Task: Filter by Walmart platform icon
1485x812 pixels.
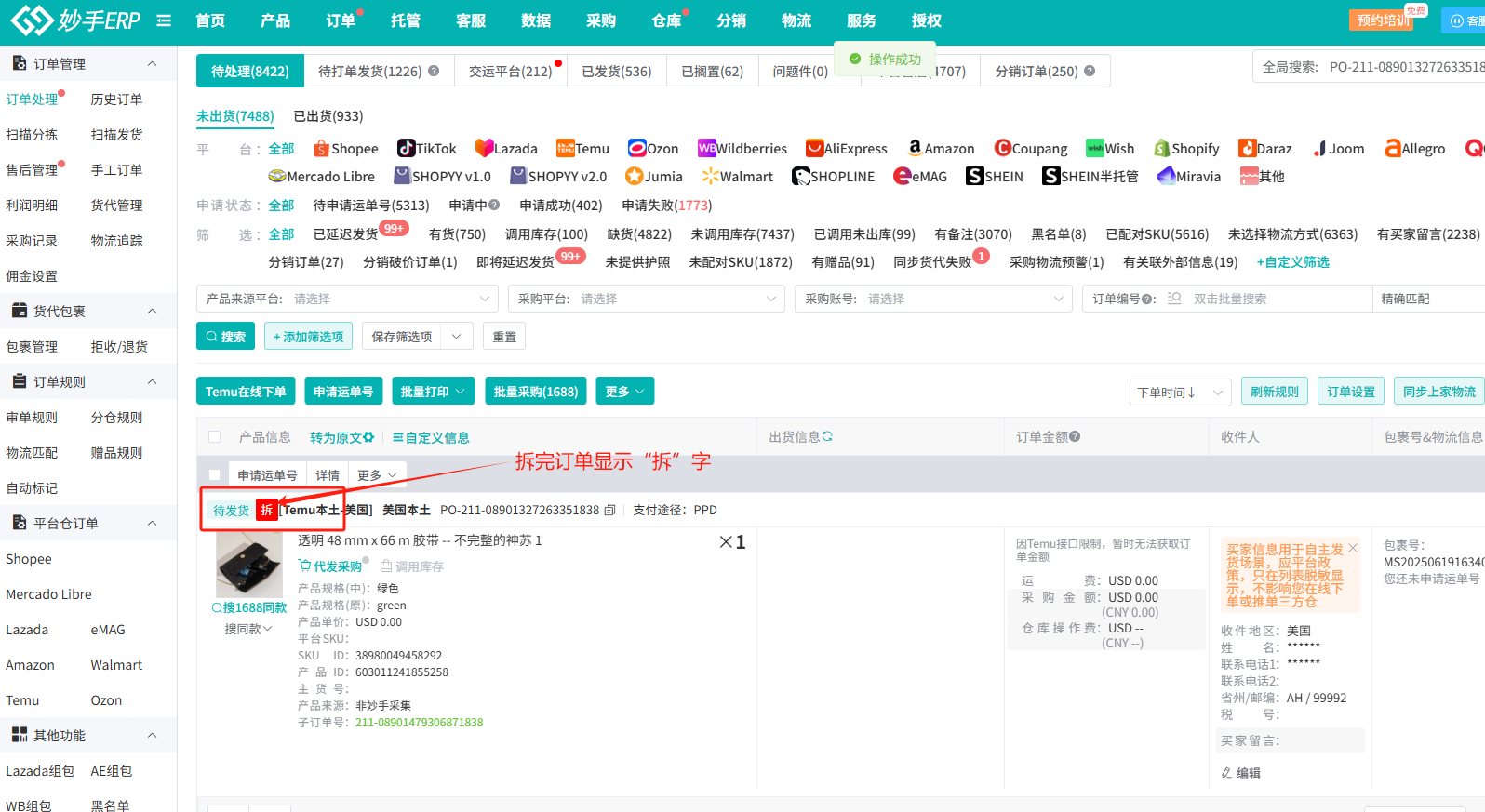Action: click(x=711, y=176)
